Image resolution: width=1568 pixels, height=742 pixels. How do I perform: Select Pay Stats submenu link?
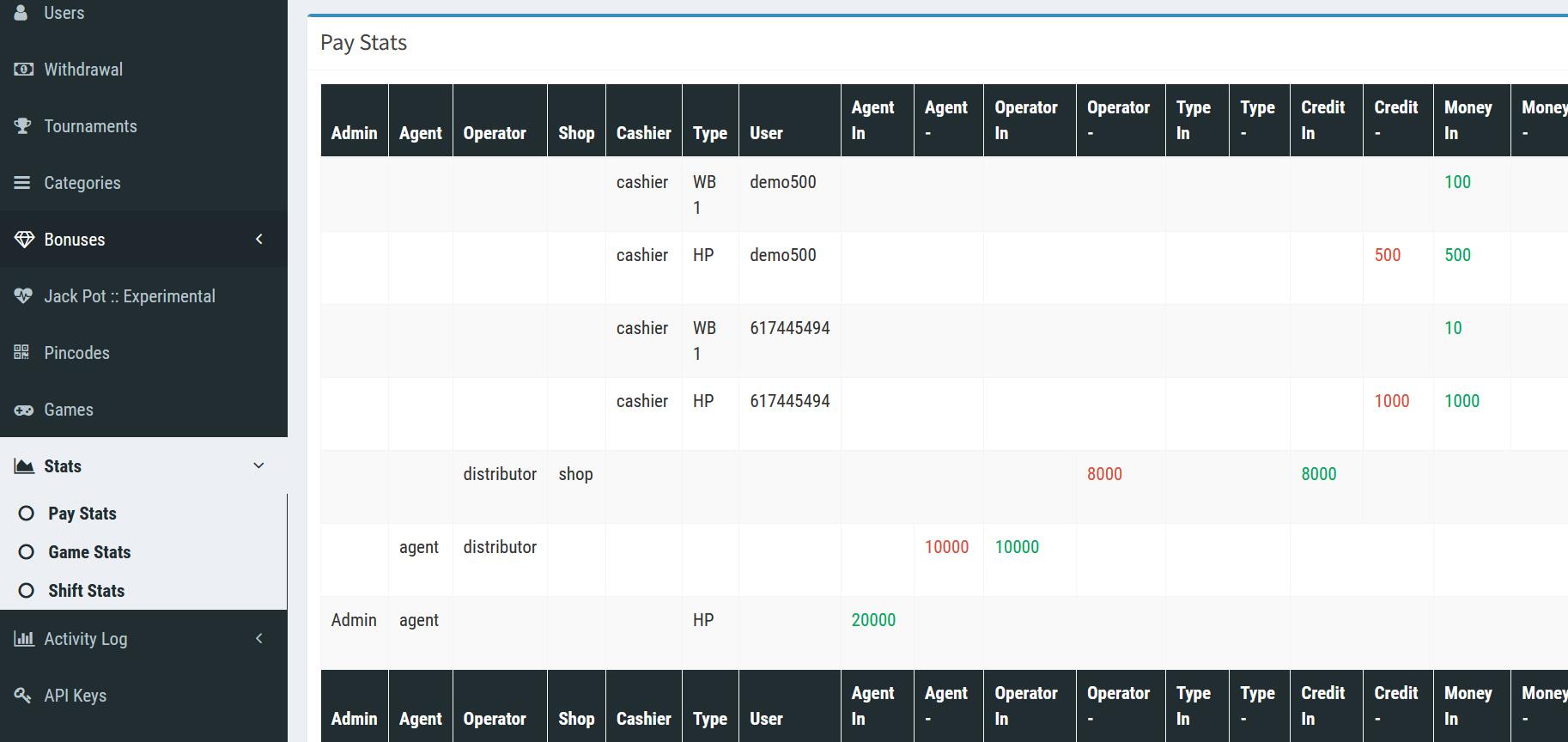[x=82, y=514]
